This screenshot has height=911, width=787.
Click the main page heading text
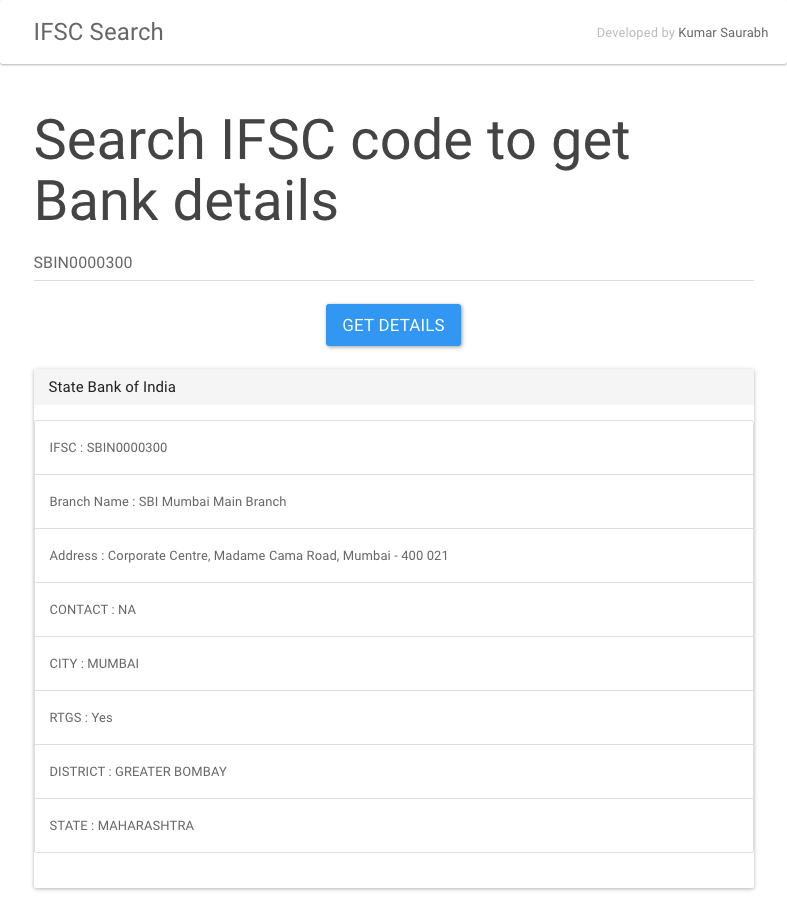tap(332, 170)
